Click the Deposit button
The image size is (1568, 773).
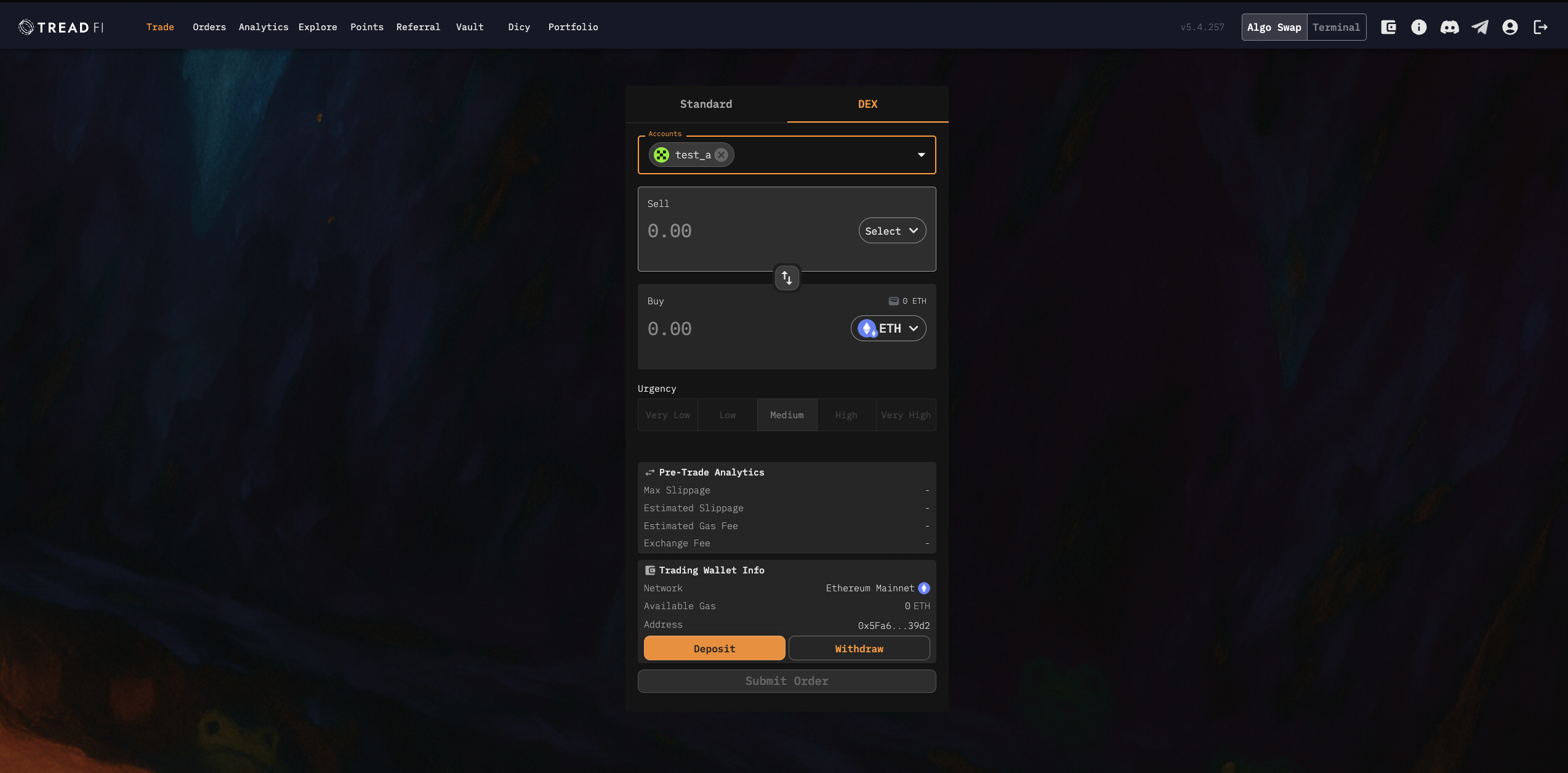[x=714, y=649]
